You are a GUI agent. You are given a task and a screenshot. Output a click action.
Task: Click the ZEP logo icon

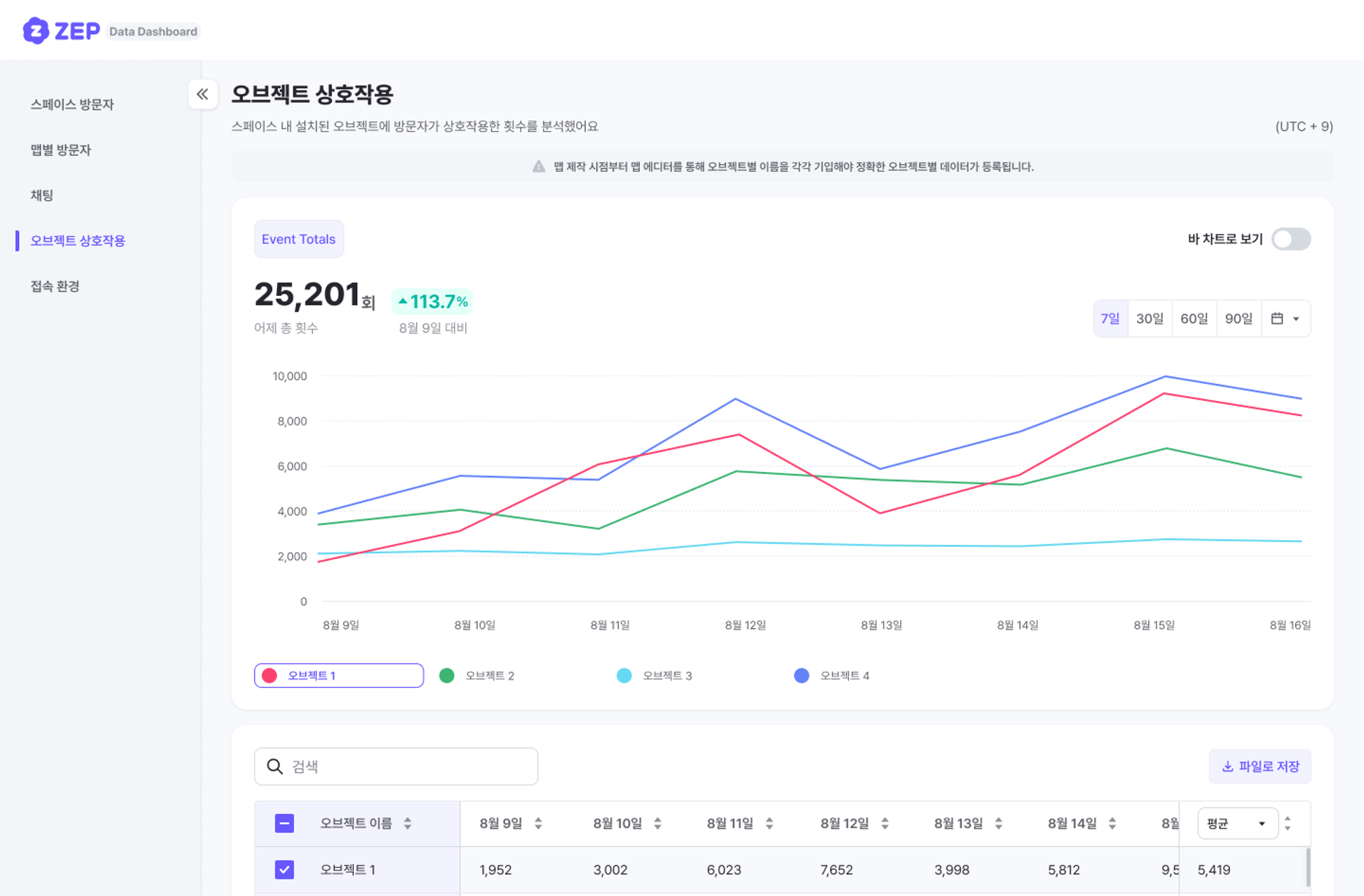(35, 31)
